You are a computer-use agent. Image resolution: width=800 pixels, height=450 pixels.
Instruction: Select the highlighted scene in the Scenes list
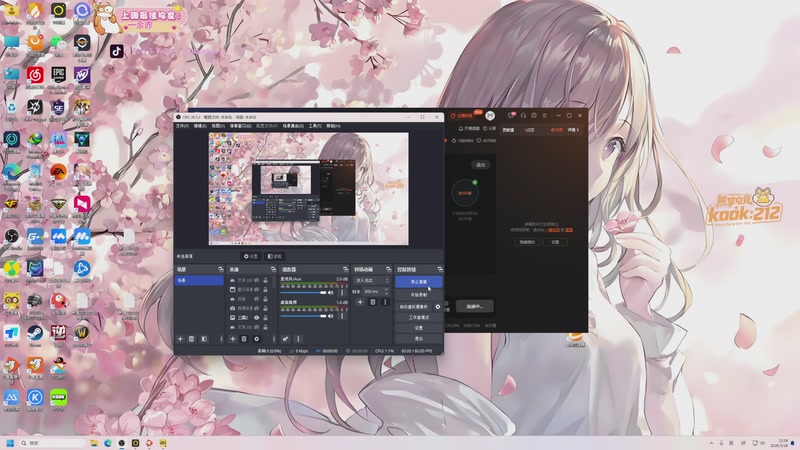pos(199,281)
